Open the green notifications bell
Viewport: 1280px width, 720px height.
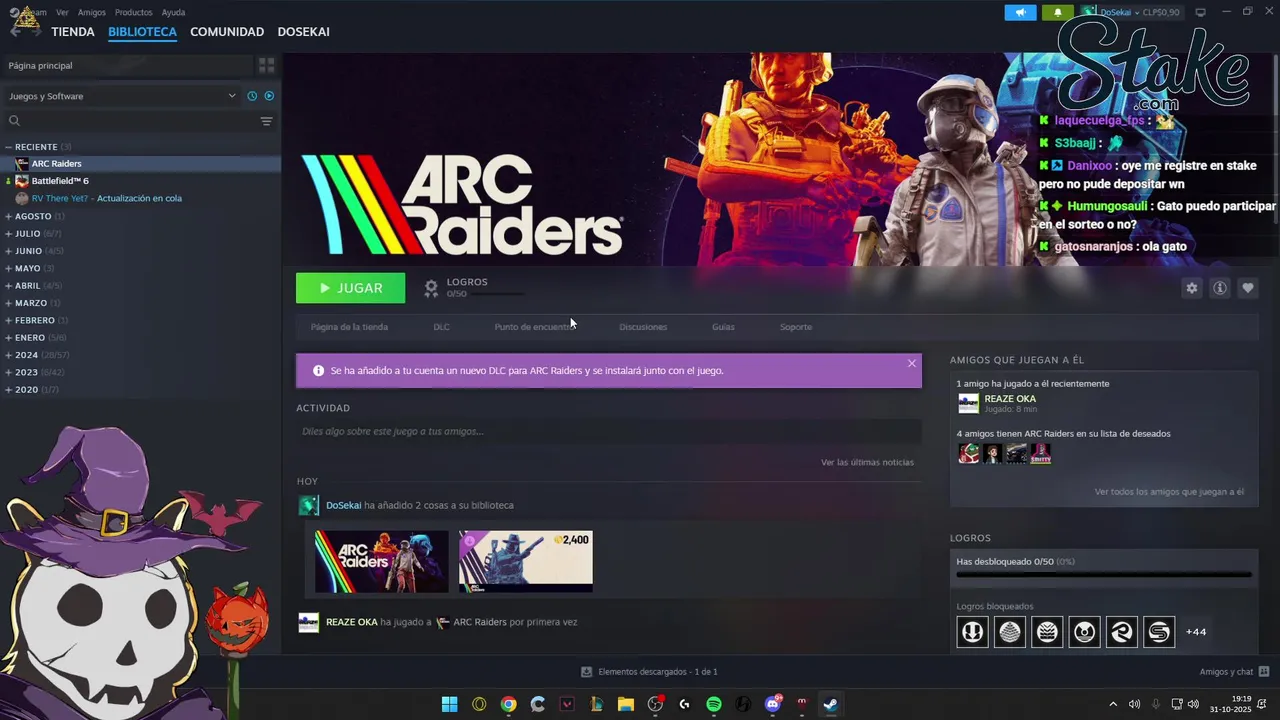tap(1058, 12)
